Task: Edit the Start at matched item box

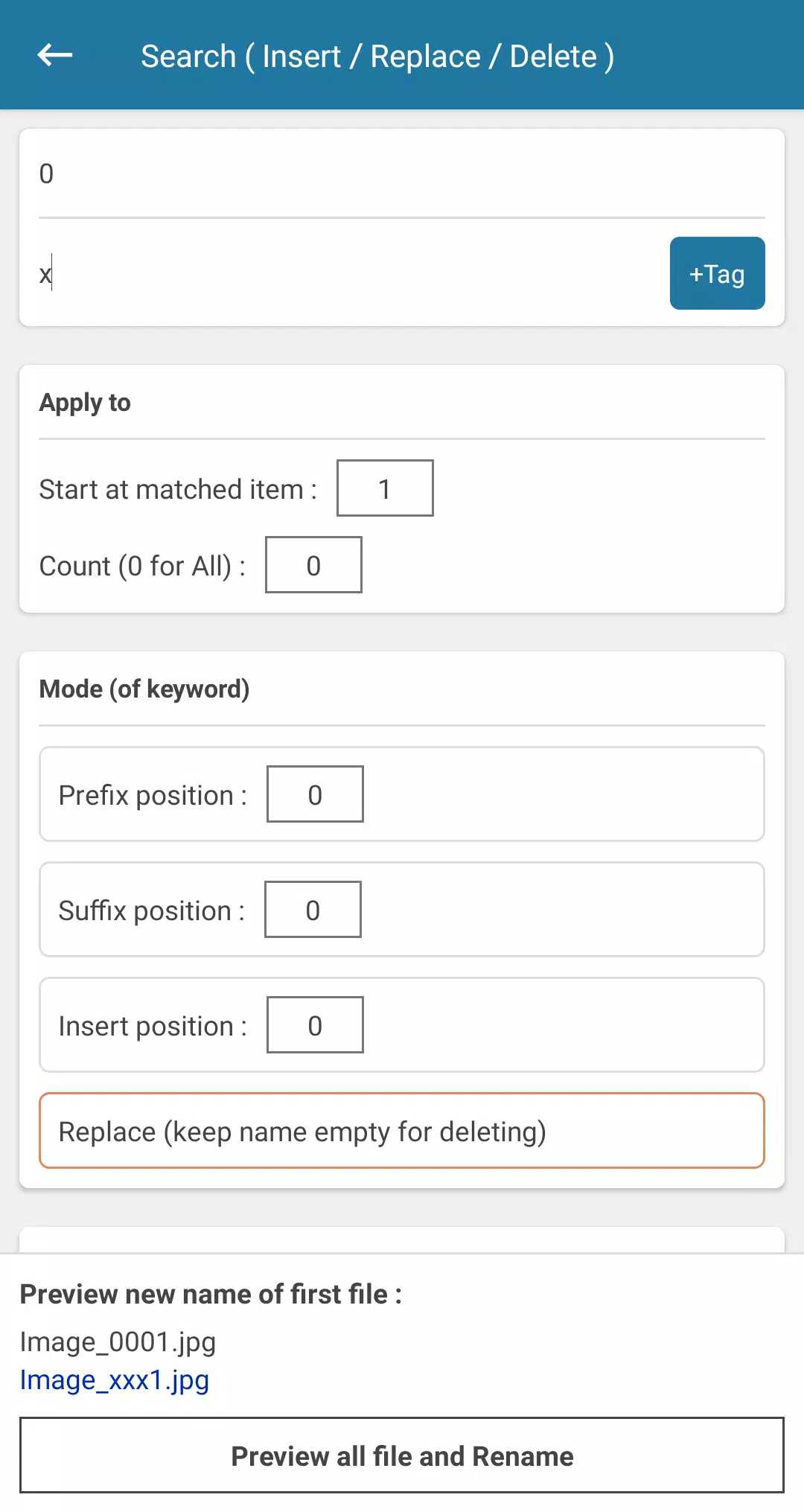Action: coord(385,488)
